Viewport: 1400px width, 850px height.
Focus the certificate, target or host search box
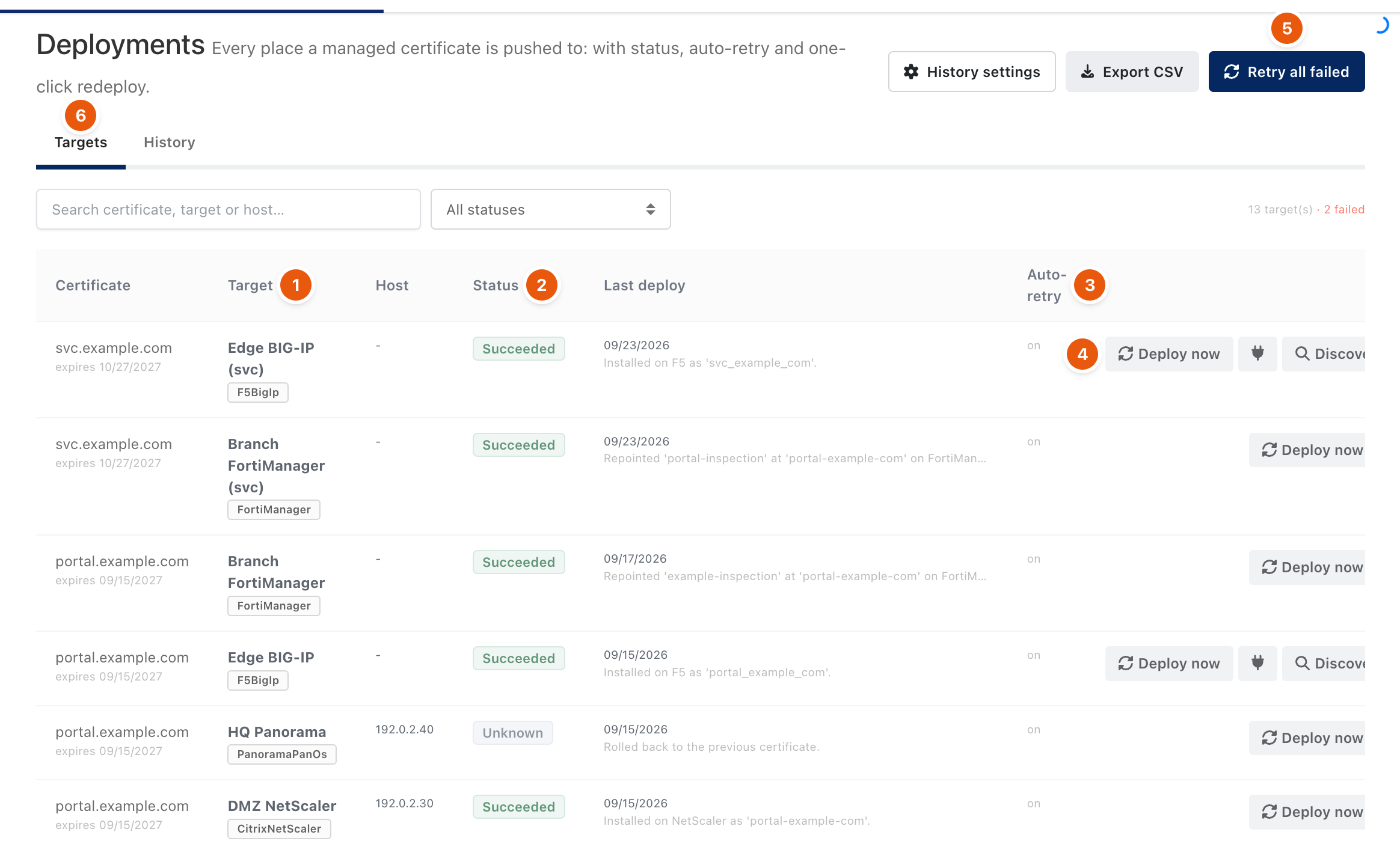point(228,210)
